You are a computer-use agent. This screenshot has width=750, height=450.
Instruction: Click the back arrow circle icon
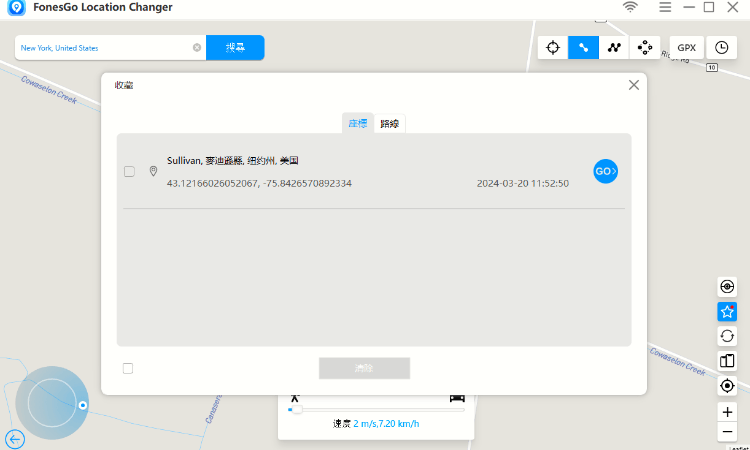15,439
